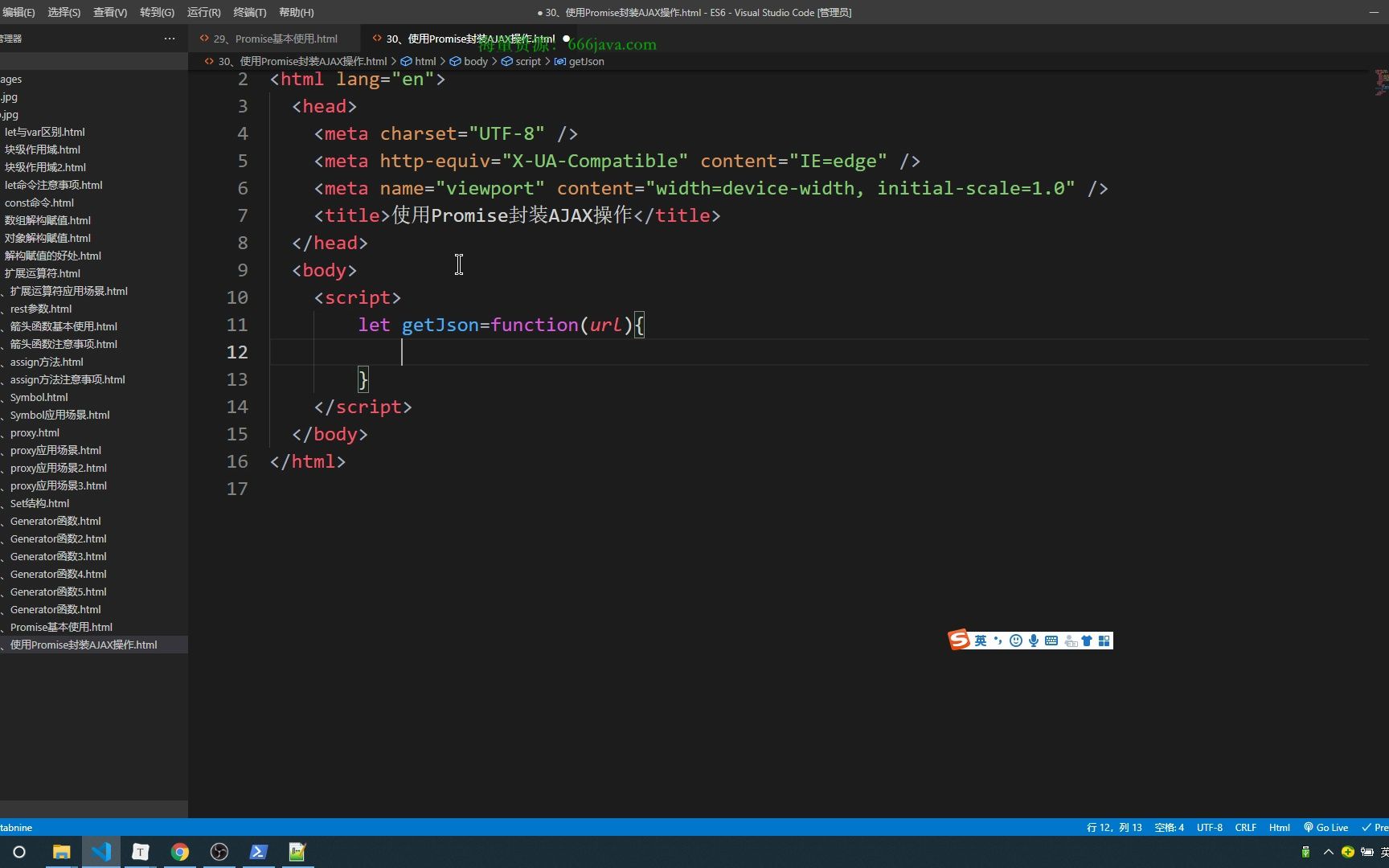The width and height of the screenshot is (1389, 868).
Task: Click the Prettier status item
Action: click(1375, 827)
